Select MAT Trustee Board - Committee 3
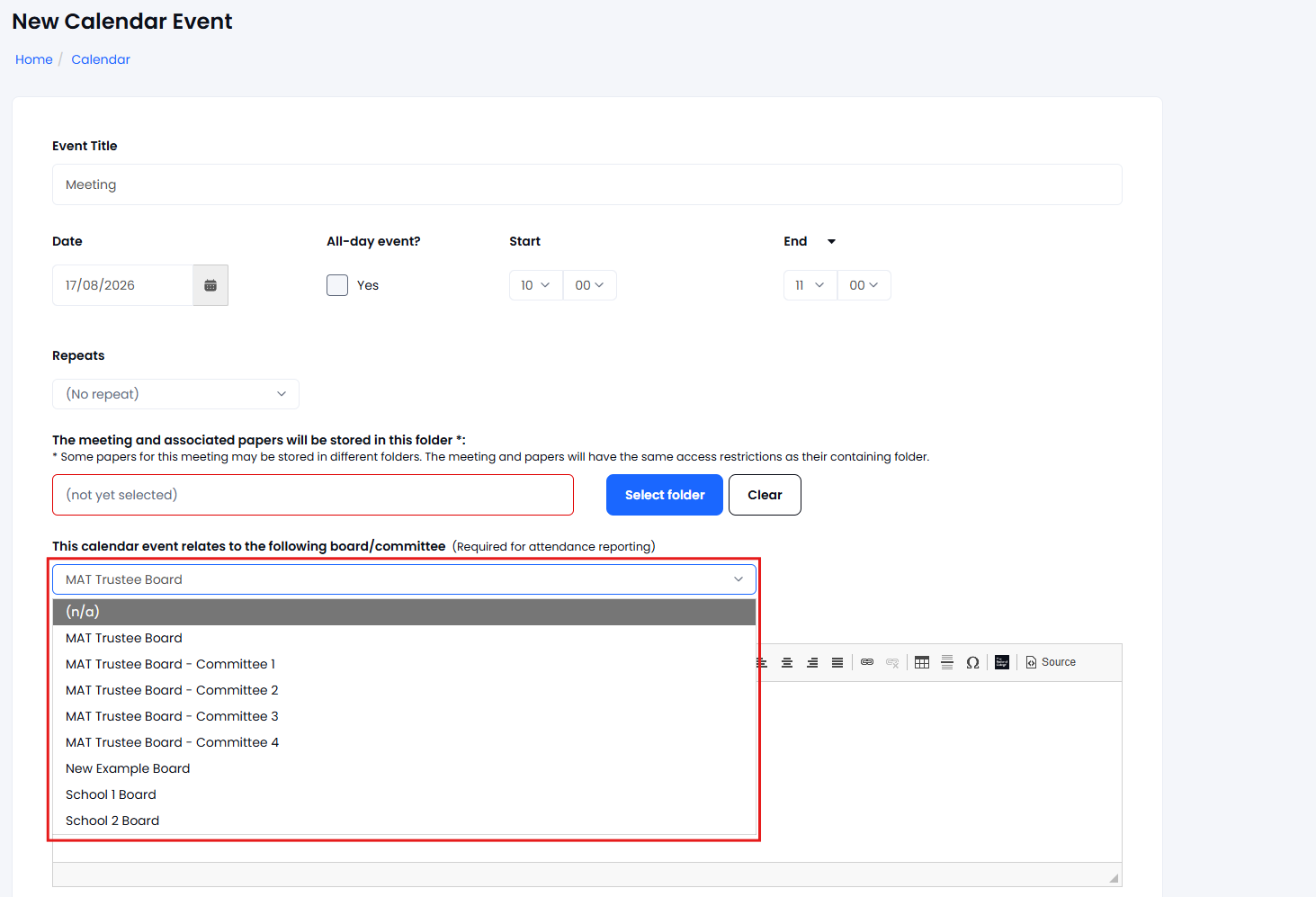 pos(404,716)
